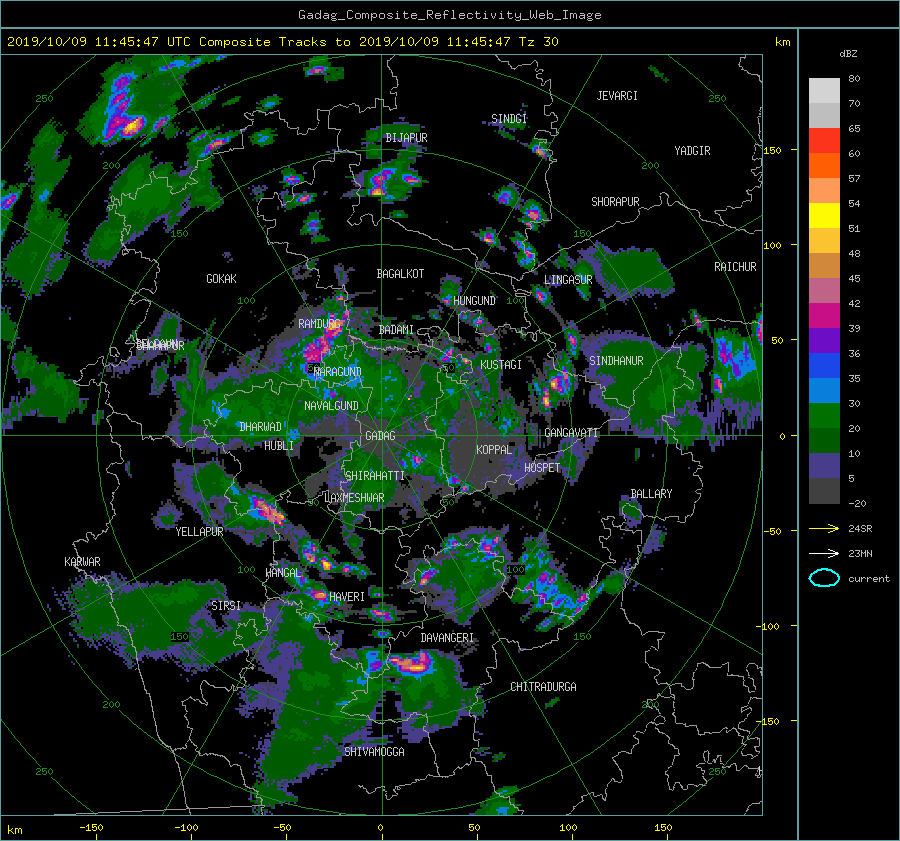Select the orange 57-60 dBZ legend swatch
Image resolution: width=900 pixels, height=841 pixels.
[824, 166]
